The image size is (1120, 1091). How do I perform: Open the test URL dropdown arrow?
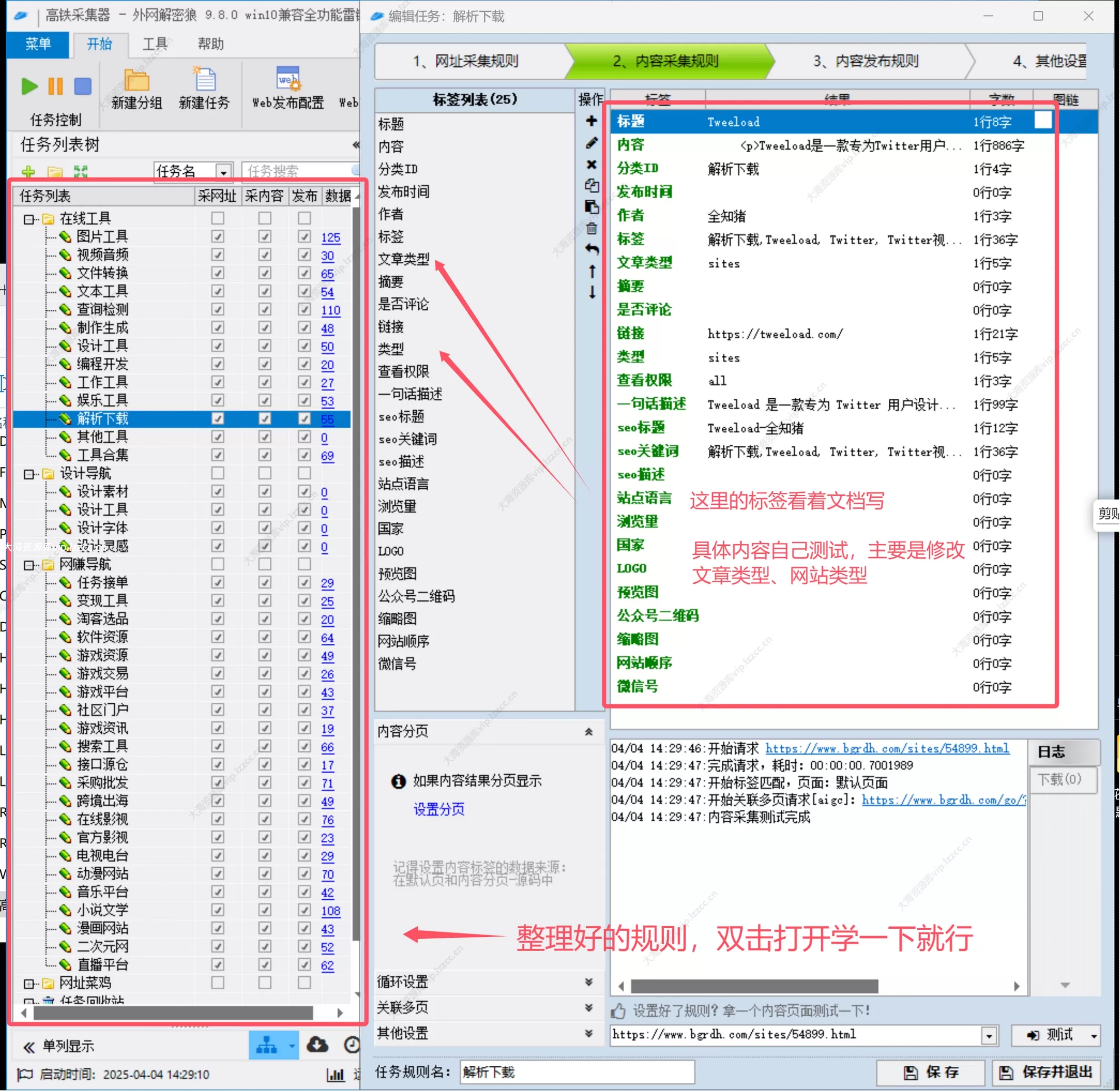coord(989,1035)
